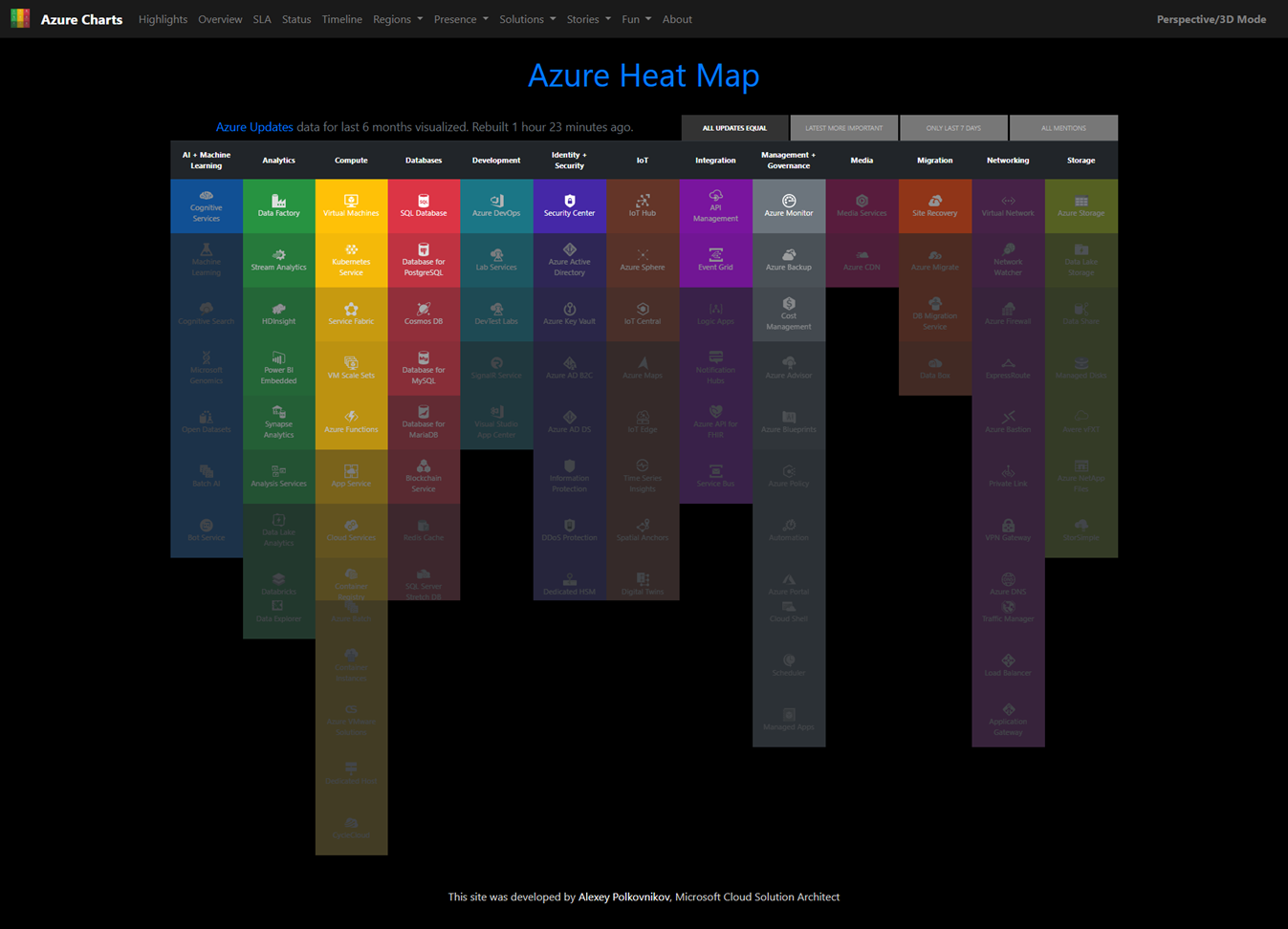Open the About page
1288x929 pixels.
tap(677, 19)
